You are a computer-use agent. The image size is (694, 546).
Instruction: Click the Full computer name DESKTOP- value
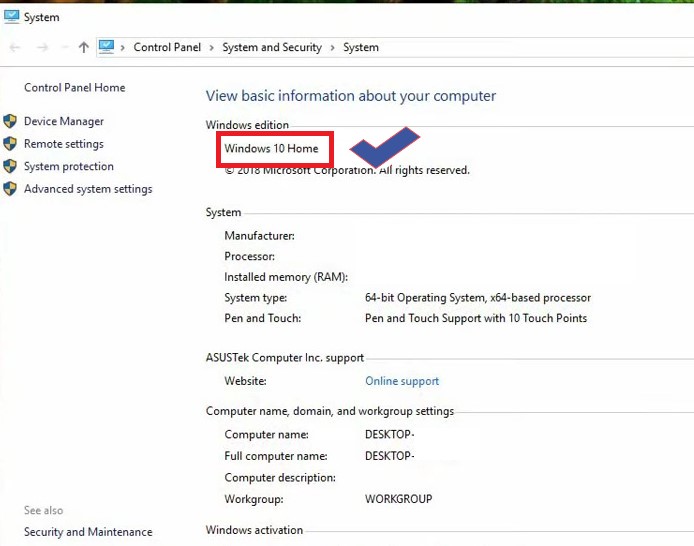(389, 456)
